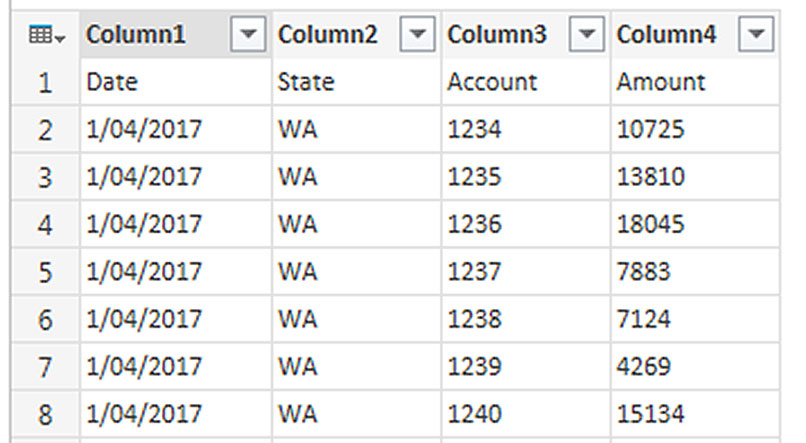Select row number 3
The width and height of the screenshot is (806, 443).
46,177
